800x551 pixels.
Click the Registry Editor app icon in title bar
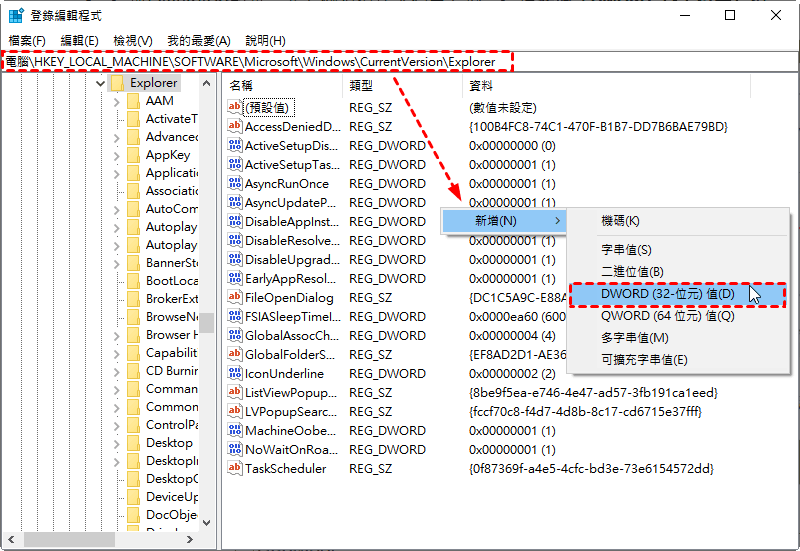tap(17, 16)
